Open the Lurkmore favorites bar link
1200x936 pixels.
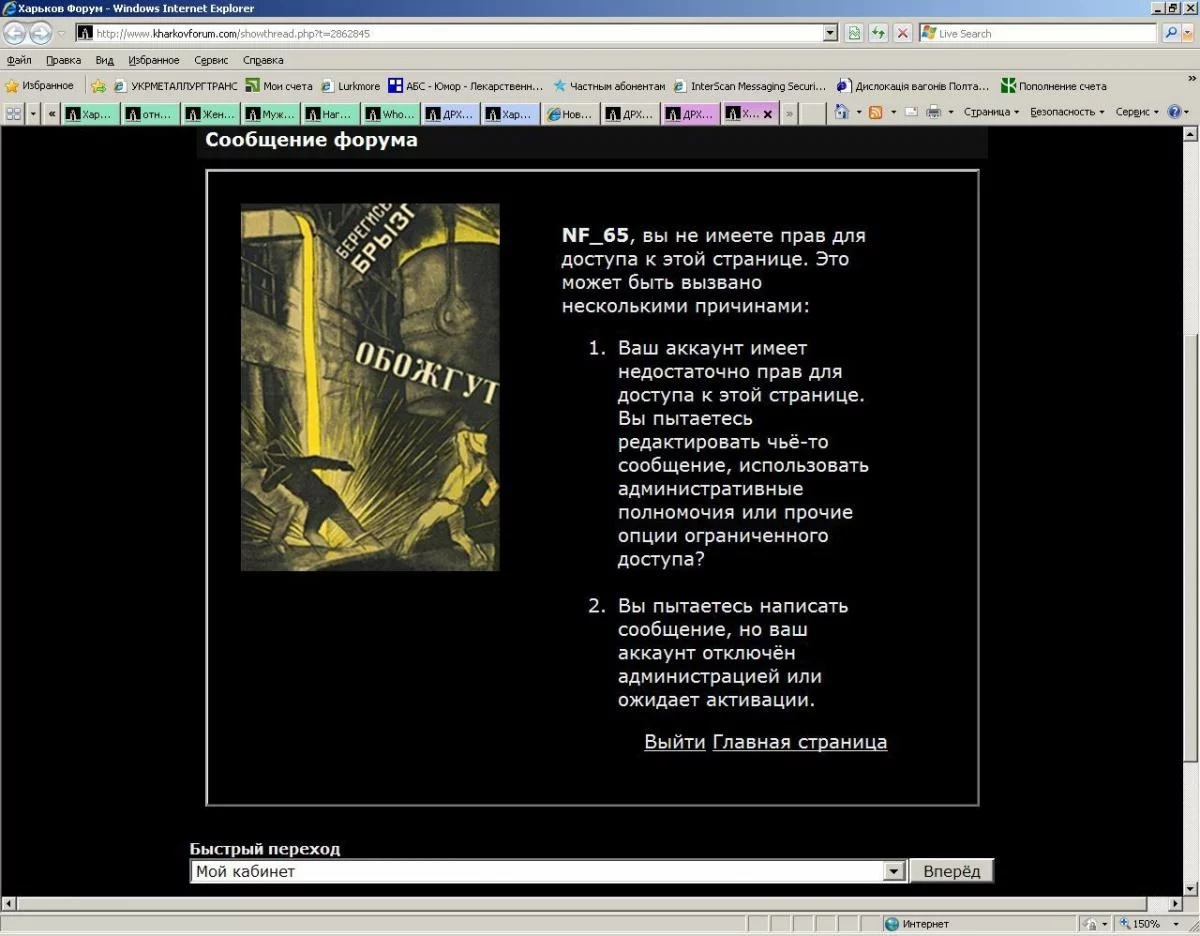click(x=351, y=86)
